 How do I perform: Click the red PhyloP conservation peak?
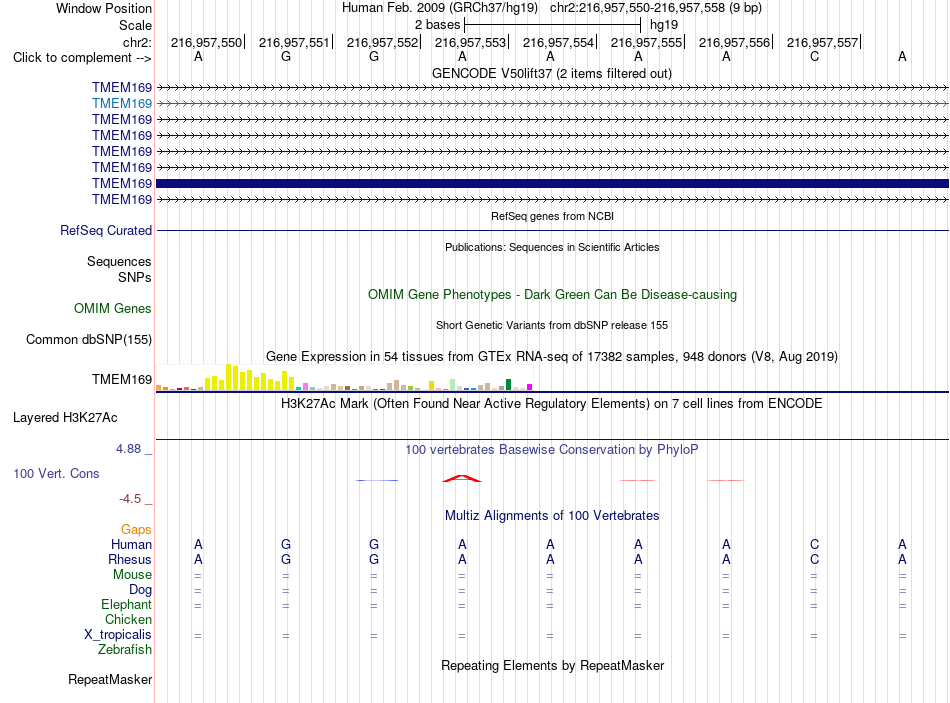coord(462,478)
